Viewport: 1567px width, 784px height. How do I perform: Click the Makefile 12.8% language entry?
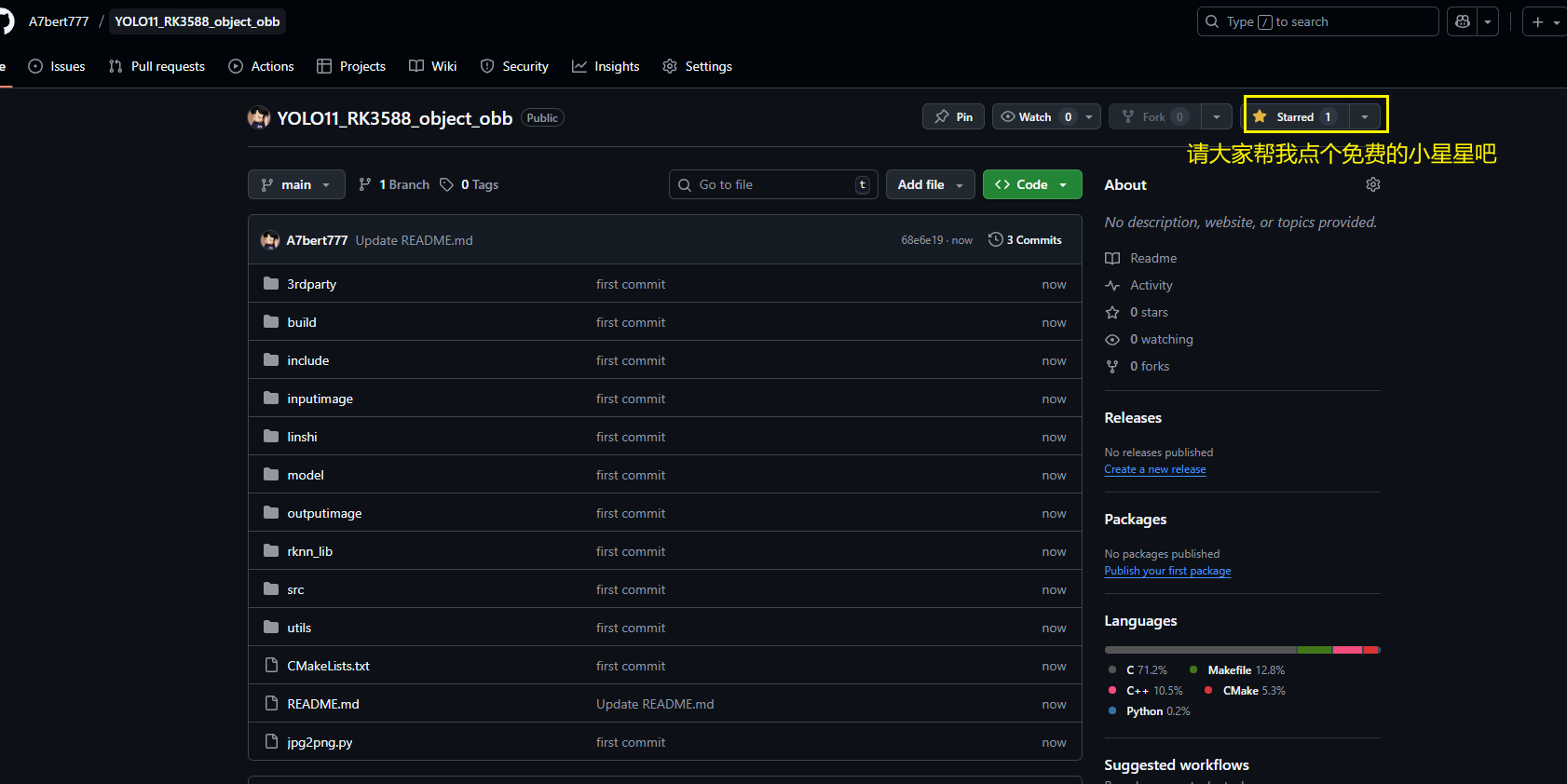tap(1237, 670)
